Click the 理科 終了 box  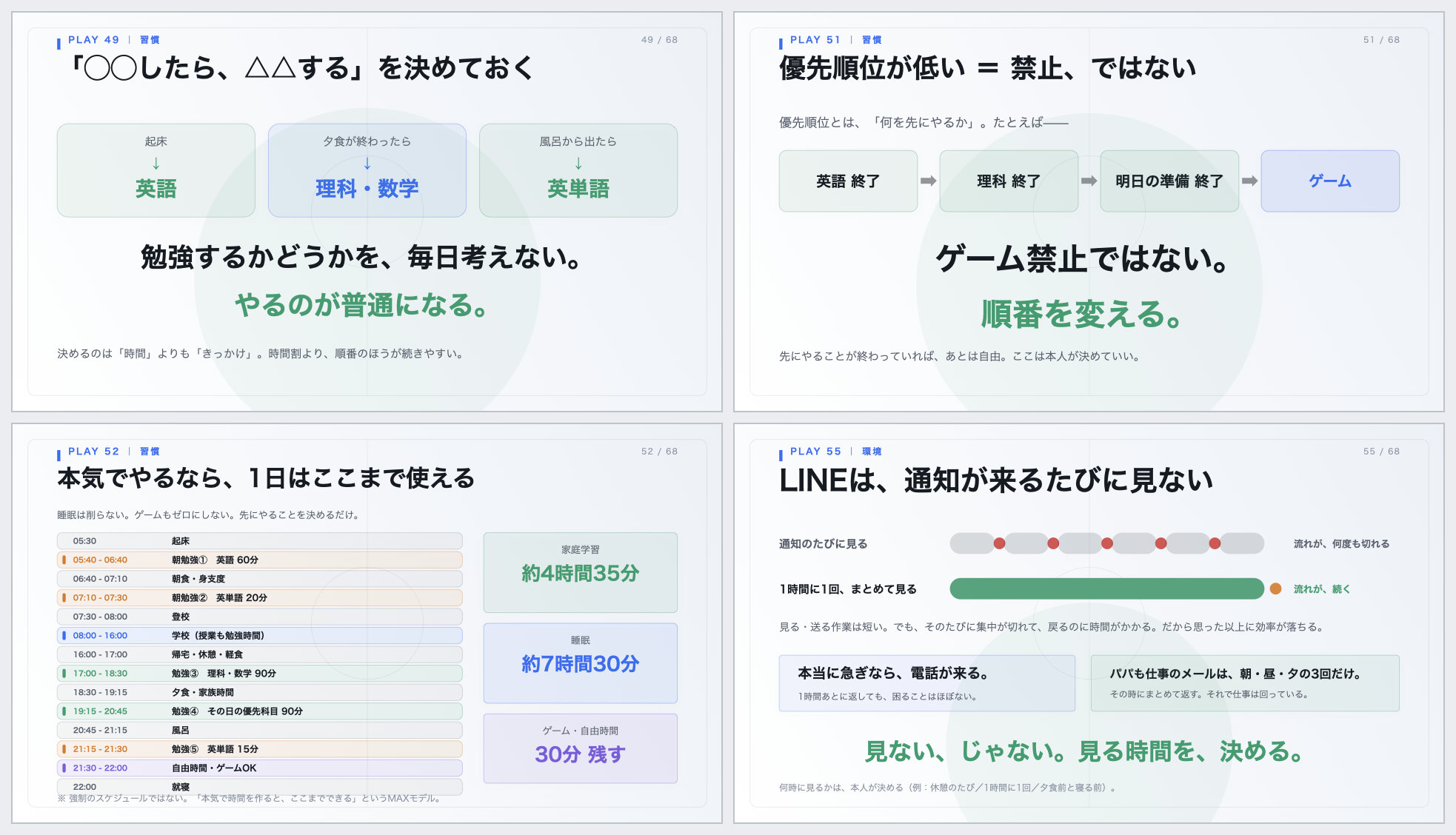tap(1009, 181)
